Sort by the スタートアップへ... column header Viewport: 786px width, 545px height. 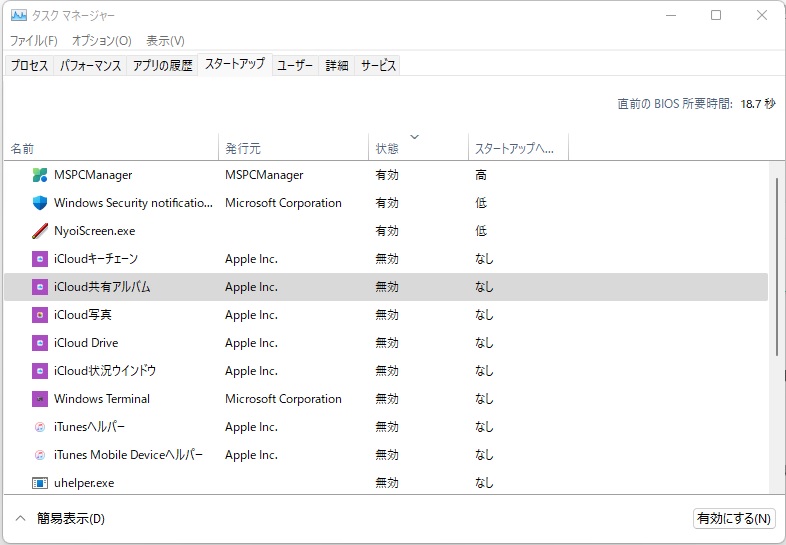pos(518,148)
